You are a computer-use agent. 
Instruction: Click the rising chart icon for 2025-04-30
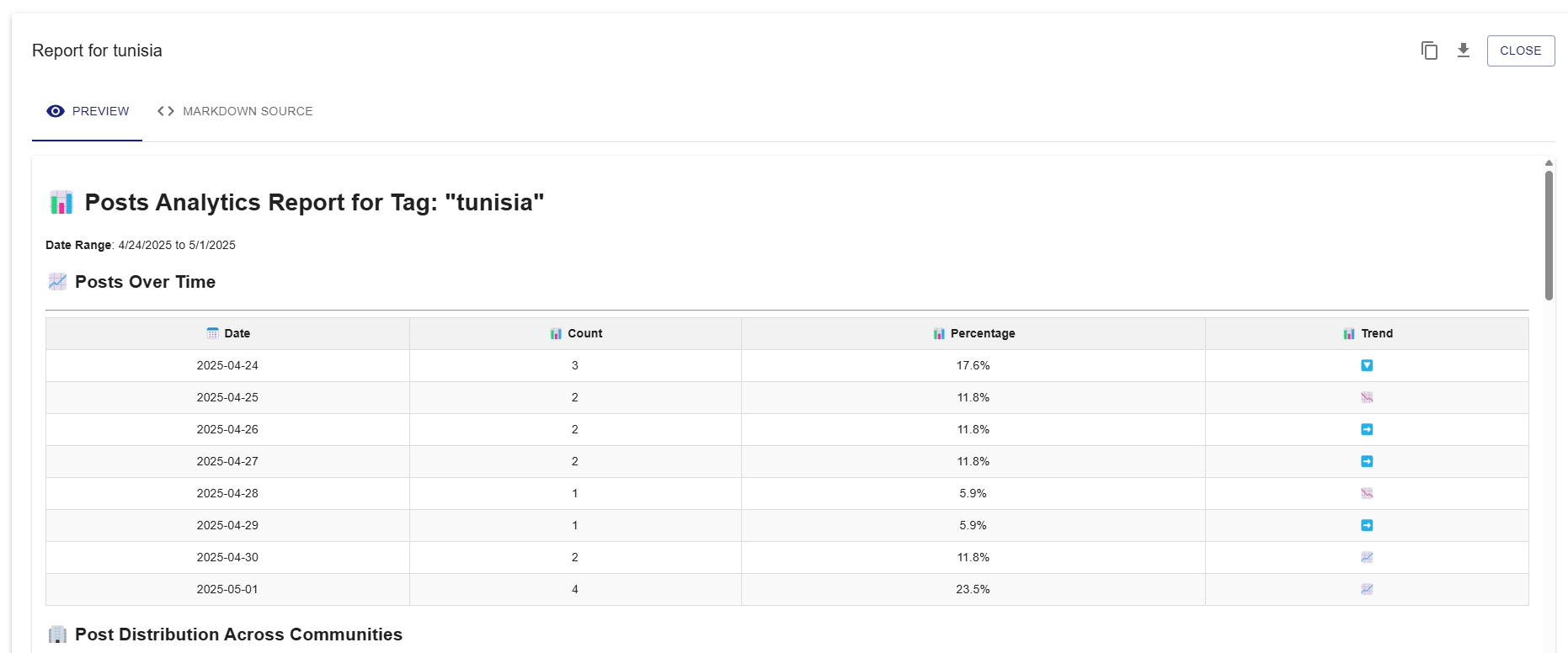1367,557
